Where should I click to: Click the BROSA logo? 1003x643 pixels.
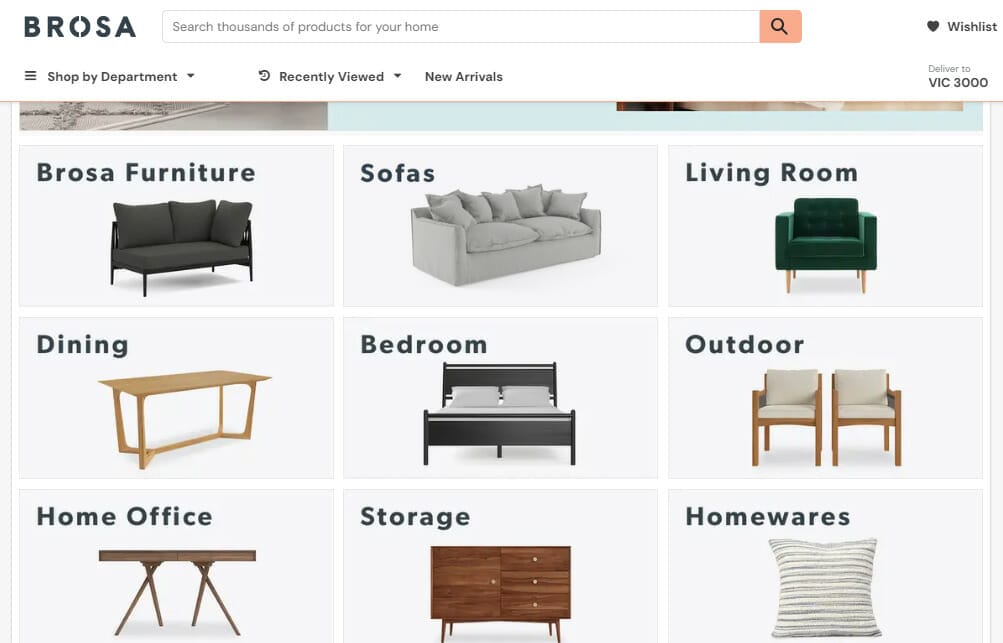[80, 27]
